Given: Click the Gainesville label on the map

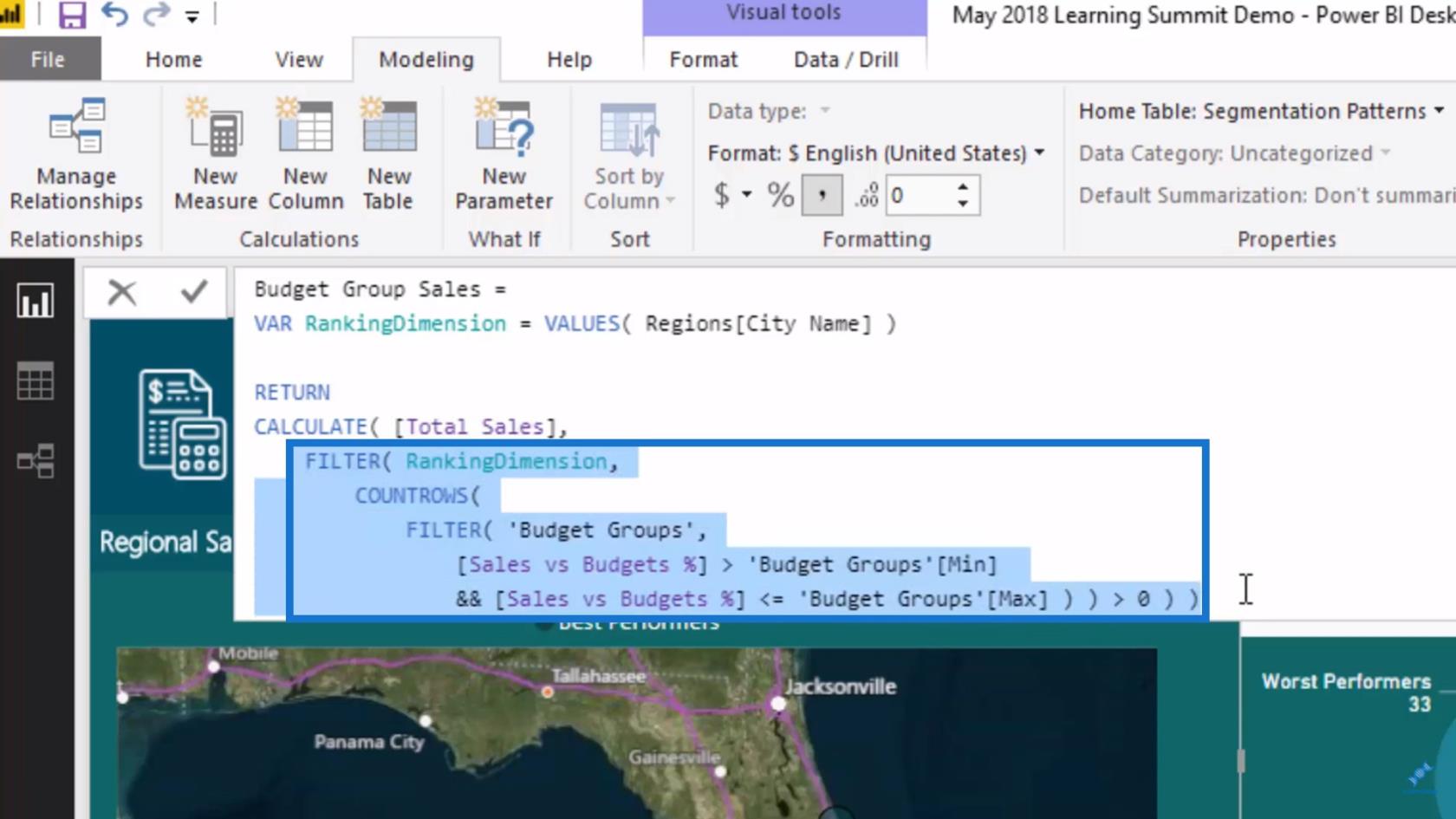Looking at the screenshot, I should click(674, 757).
